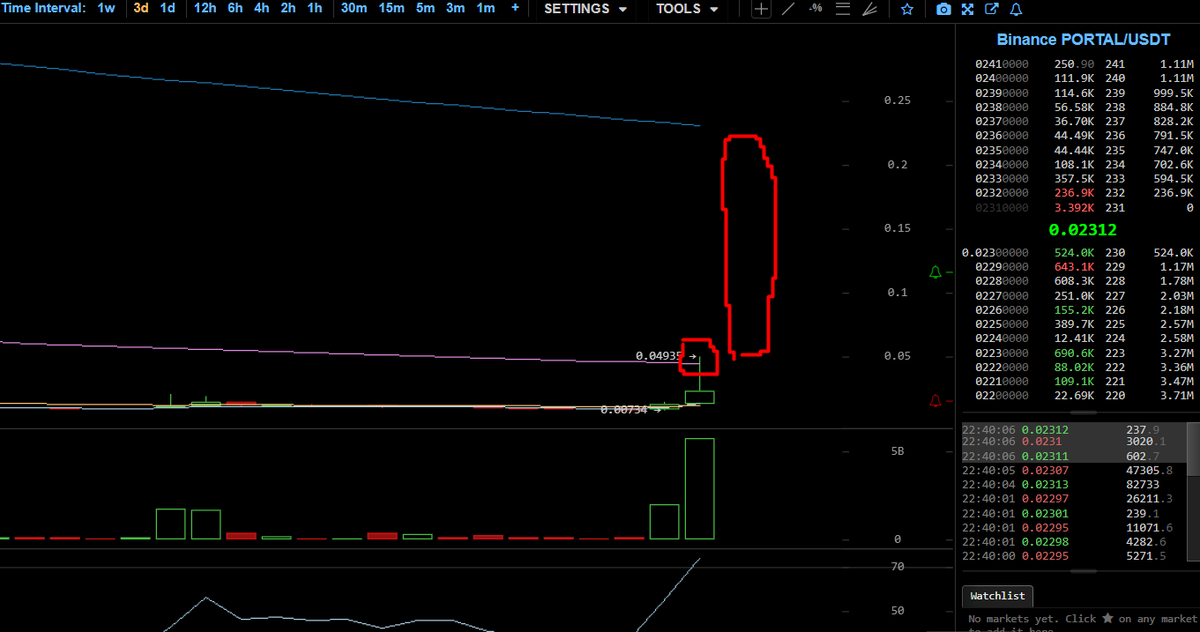Open the Watchlist tab
This screenshot has width=1200, height=632.
tap(997, 595)
